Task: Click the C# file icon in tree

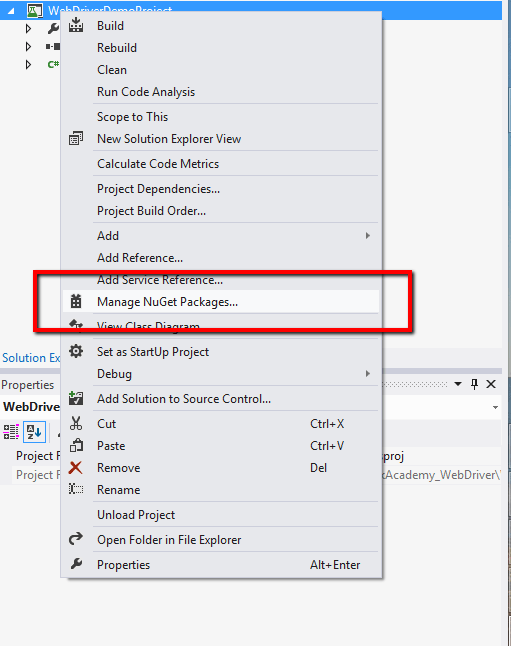Action: [x=53, y=64]
